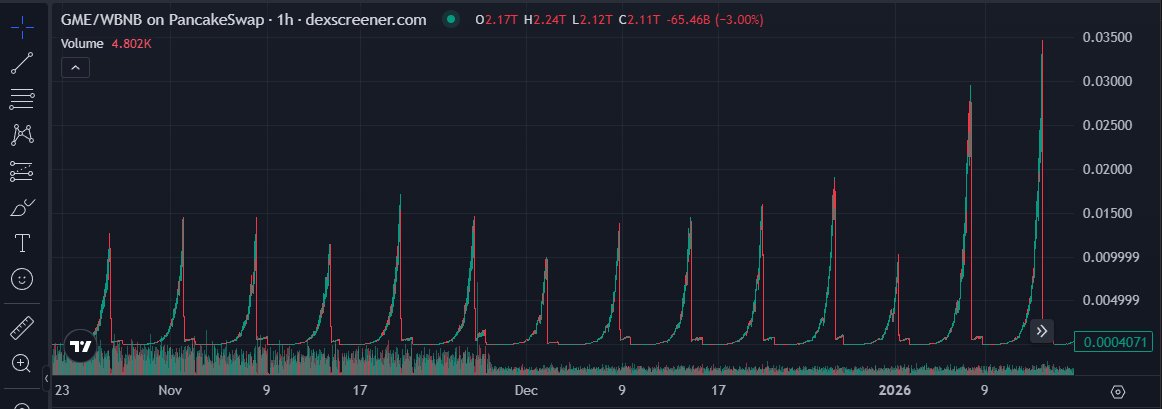Open the forecasting and measurement tools
The image size is (1162, 409).
[22, 171]
